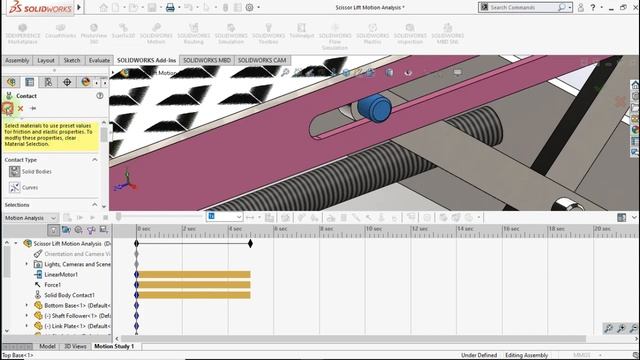
Task: Toggle Filter Driving icon
Action: tap(78, 230)
